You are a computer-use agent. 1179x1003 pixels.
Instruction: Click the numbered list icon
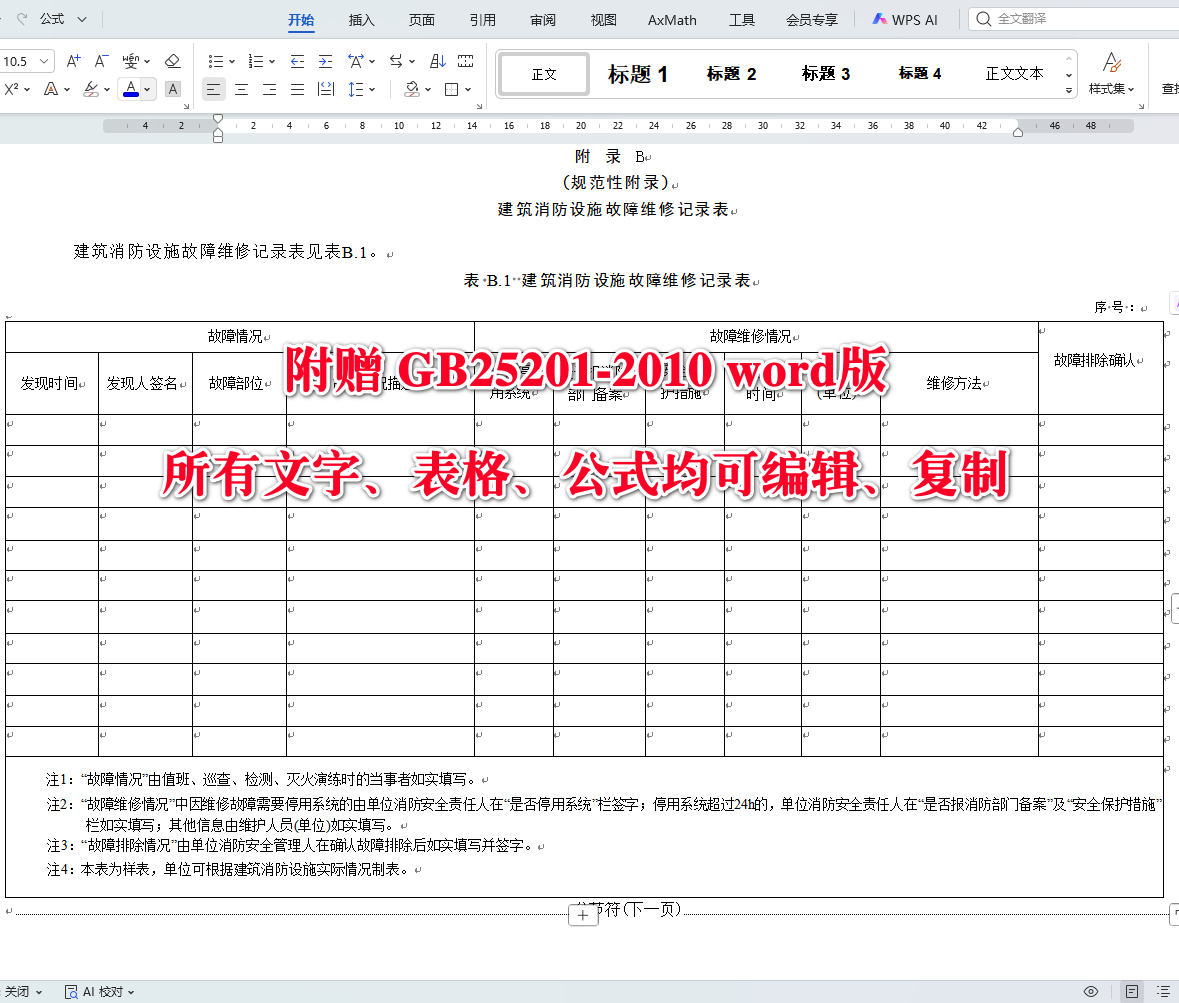pos(255,60)
